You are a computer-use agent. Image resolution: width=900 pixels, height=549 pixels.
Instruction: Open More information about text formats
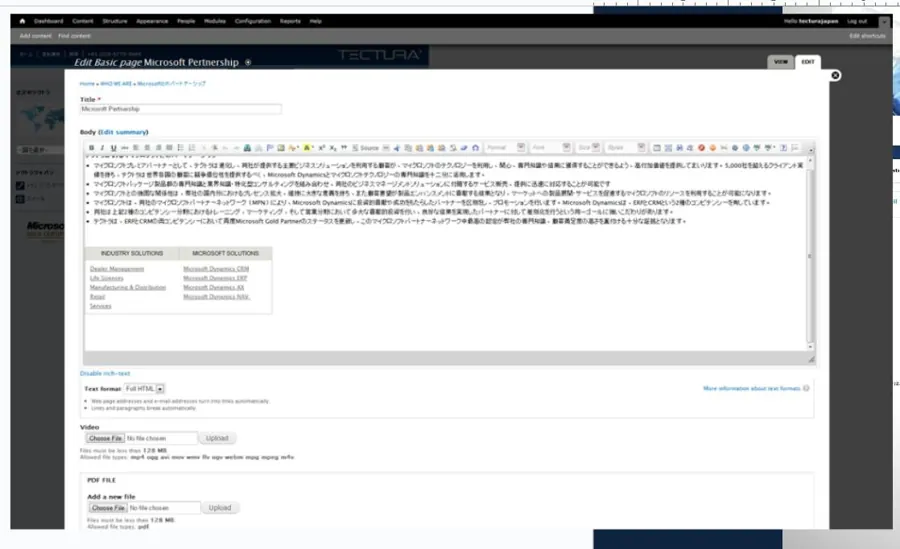click(752, 389)
